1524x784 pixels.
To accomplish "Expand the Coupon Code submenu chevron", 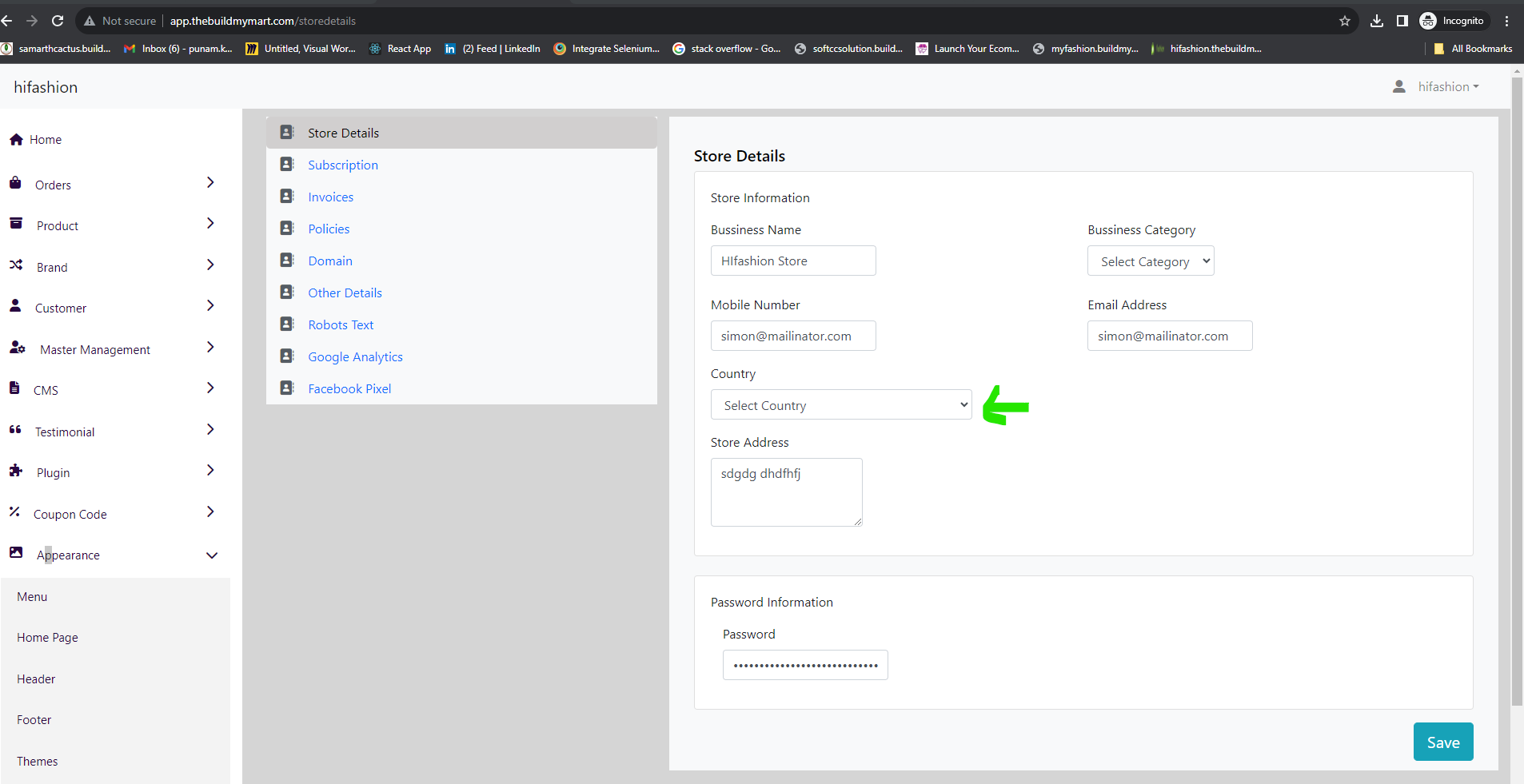I will [x=210, y=511].
